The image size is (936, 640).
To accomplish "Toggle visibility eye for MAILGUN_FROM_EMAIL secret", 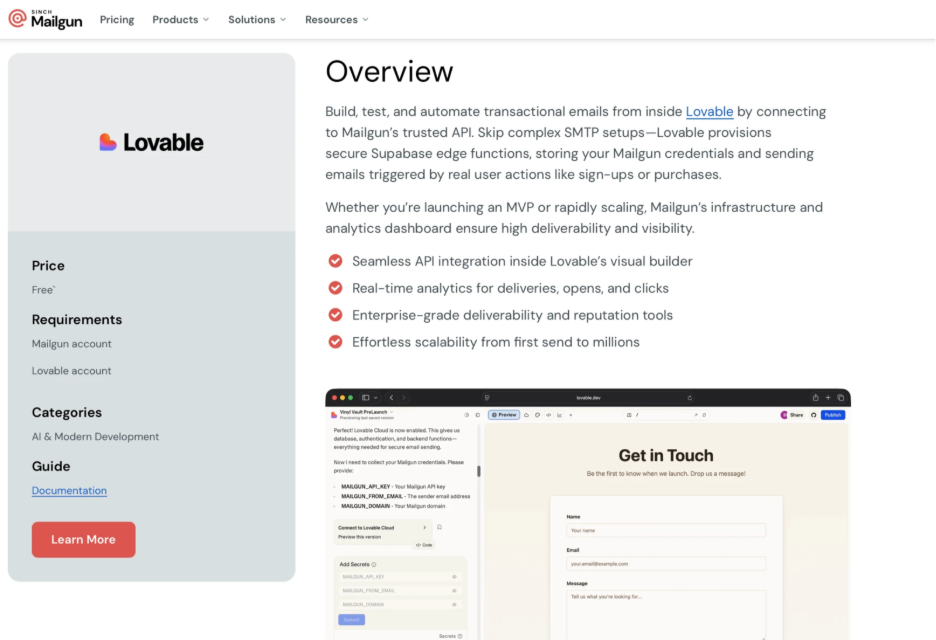I will (454, 591).
